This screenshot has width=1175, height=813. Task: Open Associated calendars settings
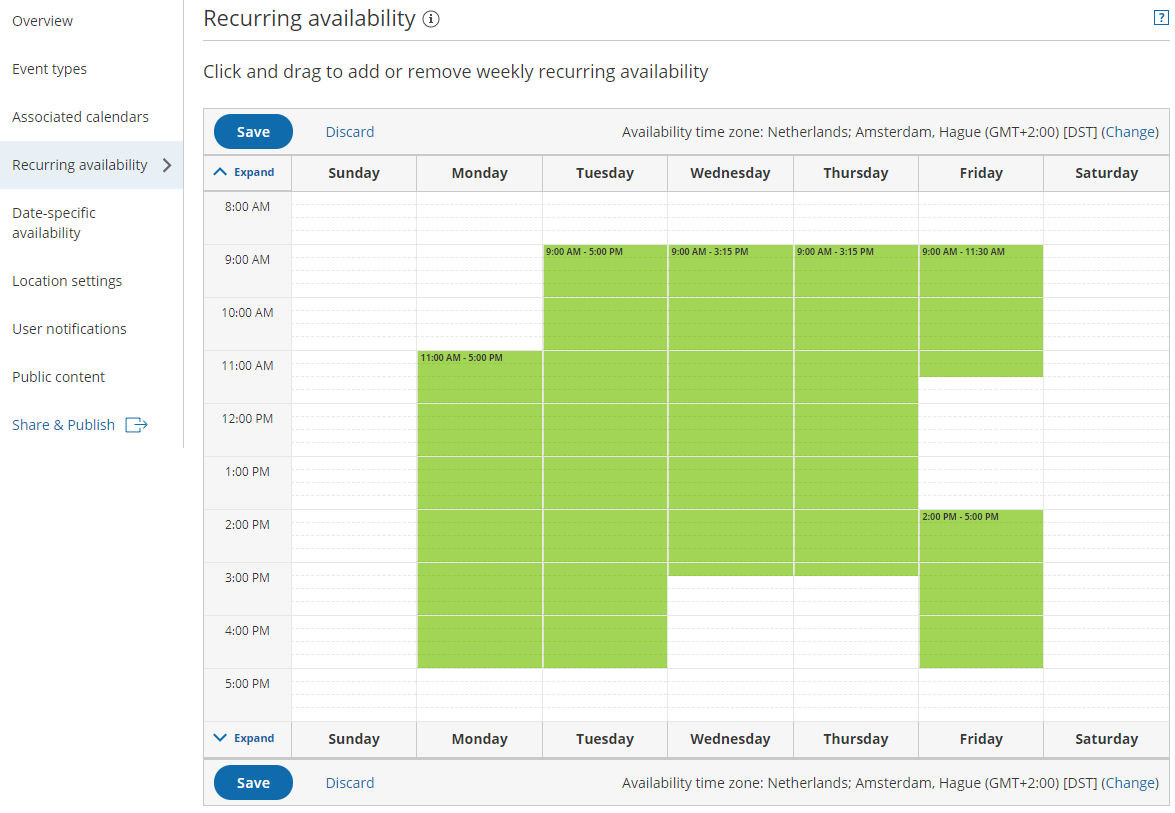click(x=80, y=117)
